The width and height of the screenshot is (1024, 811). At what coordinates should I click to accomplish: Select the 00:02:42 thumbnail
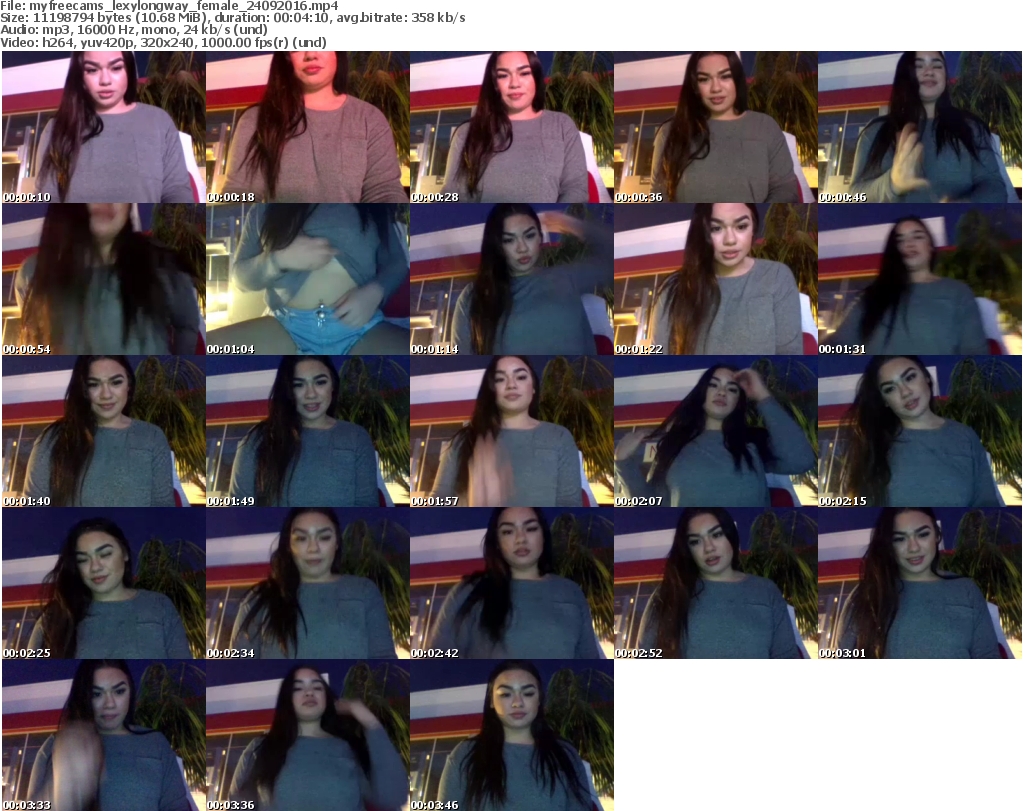pyautogui.click(x=512, y=582)
